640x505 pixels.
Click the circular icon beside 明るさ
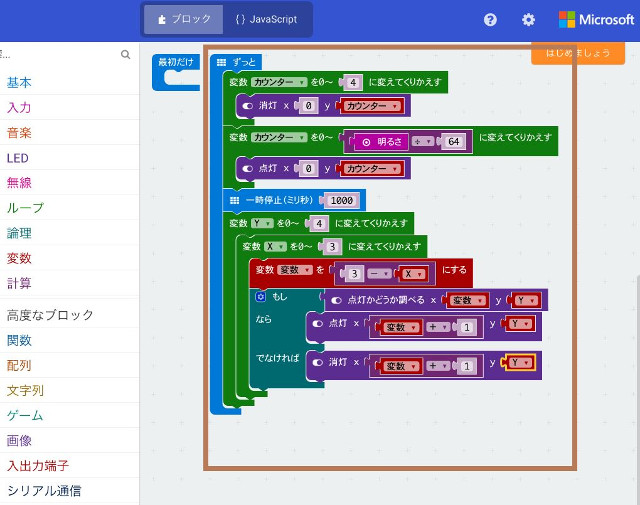pos(366,142)
